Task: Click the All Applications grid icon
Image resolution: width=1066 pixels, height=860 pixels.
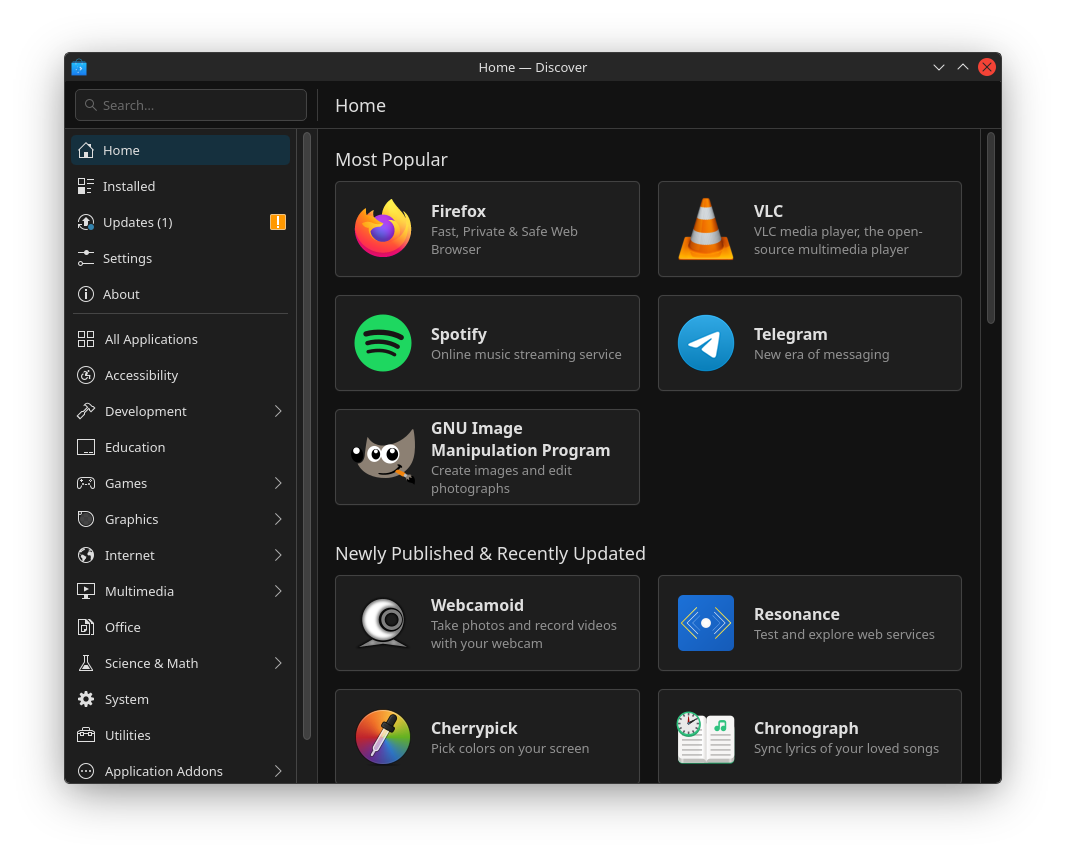Action: point(86,339)
